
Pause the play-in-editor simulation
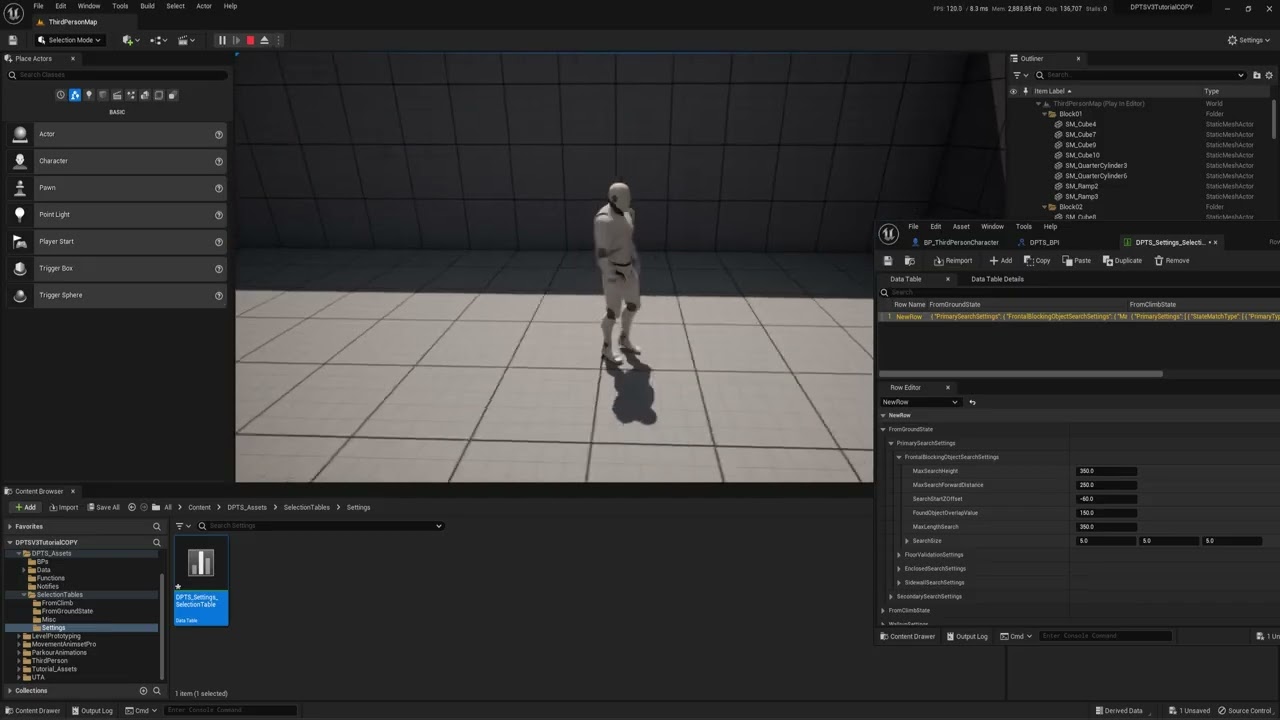[x=222, y=40]
